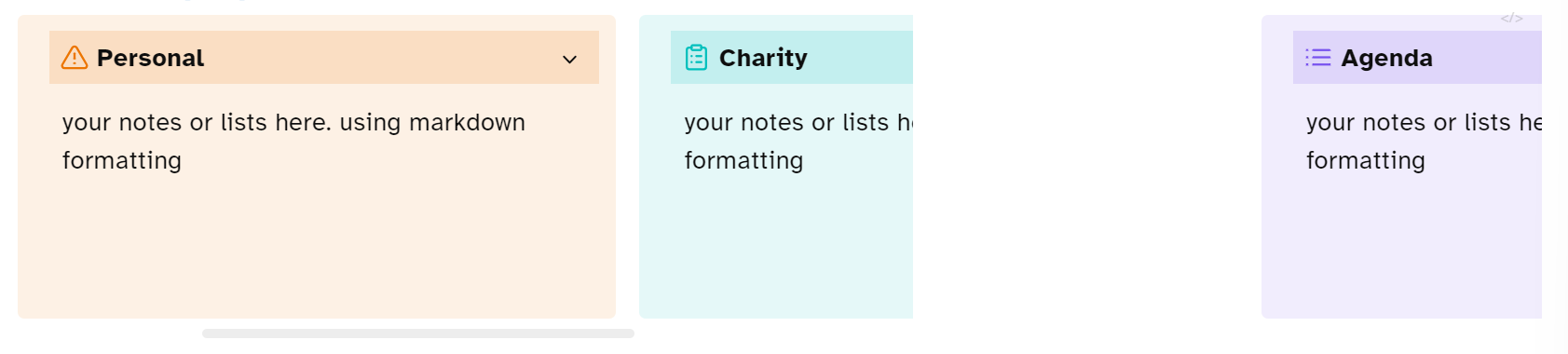1568x354 pixels.
Task: Select the Charity heading text
Action: 763,58
